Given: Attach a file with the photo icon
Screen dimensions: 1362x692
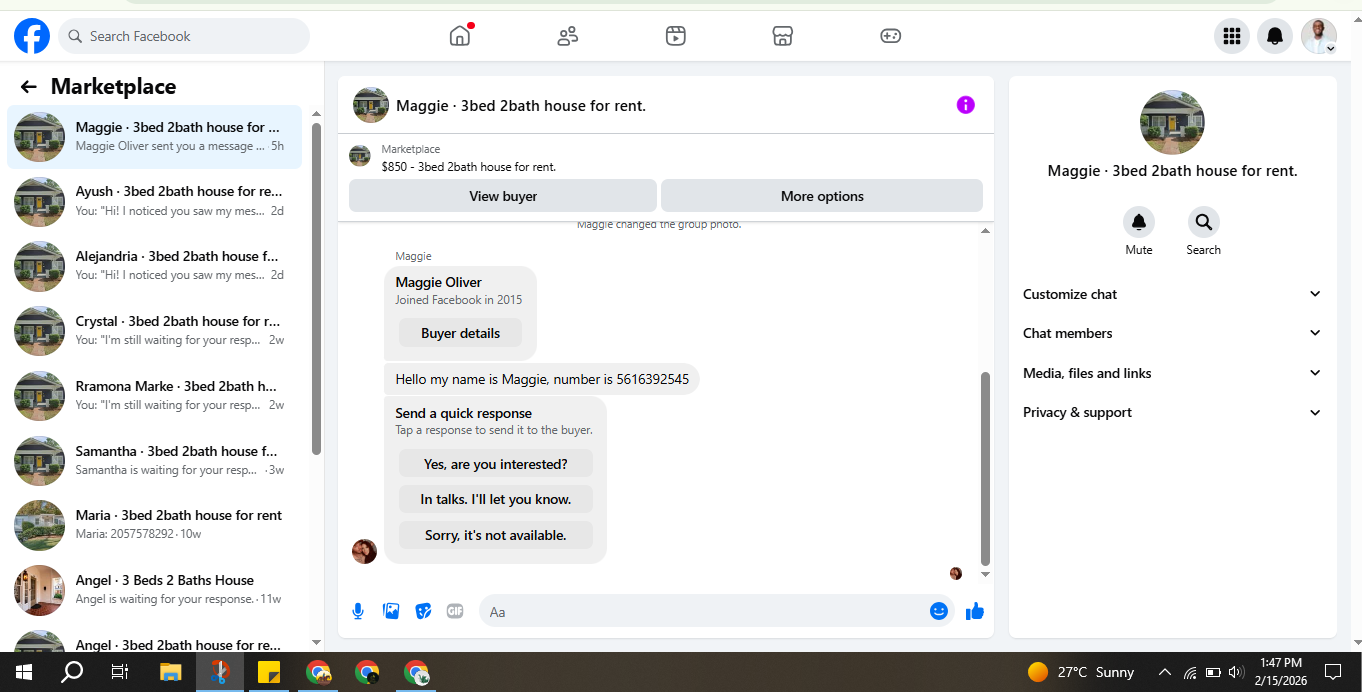Looking at the screenshot, I should point(391,611).
